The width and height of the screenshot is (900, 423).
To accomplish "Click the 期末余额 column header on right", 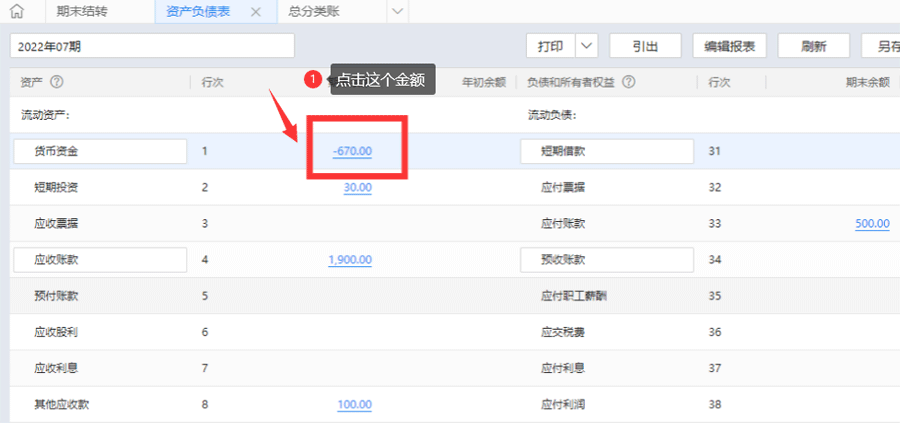I will point(867,83).
